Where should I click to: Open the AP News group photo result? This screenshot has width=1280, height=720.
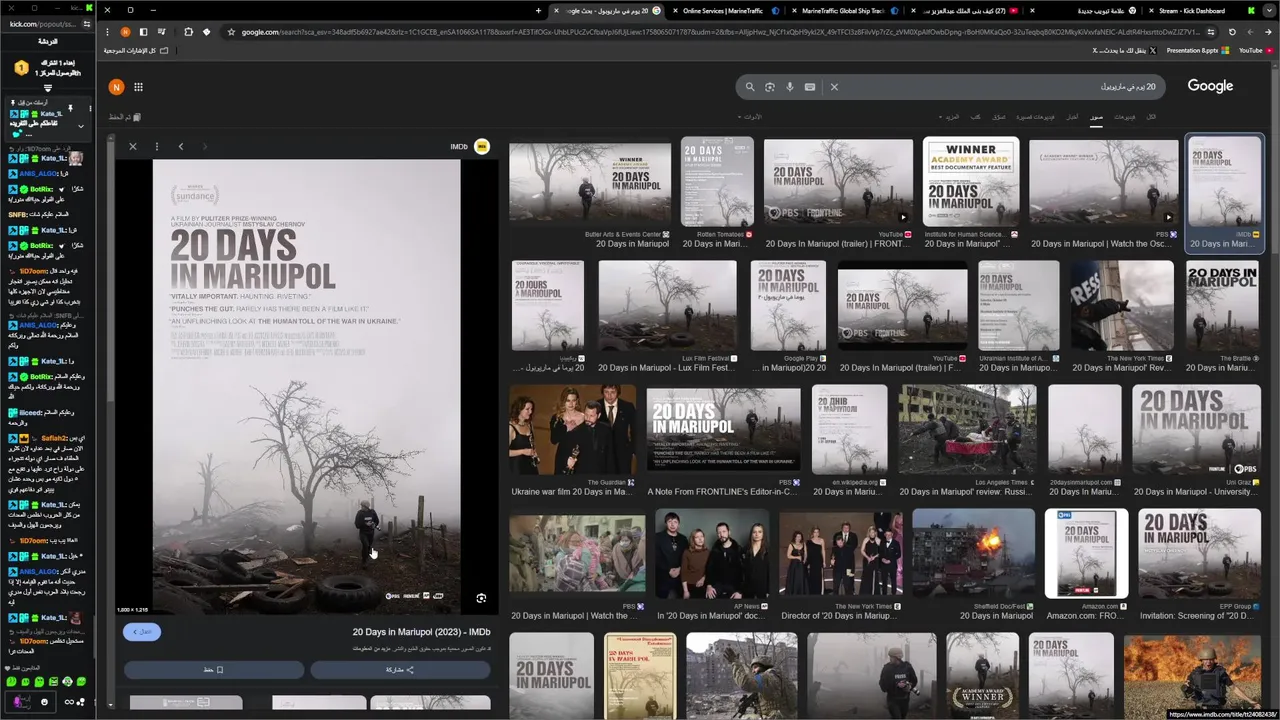click(712, 553)
